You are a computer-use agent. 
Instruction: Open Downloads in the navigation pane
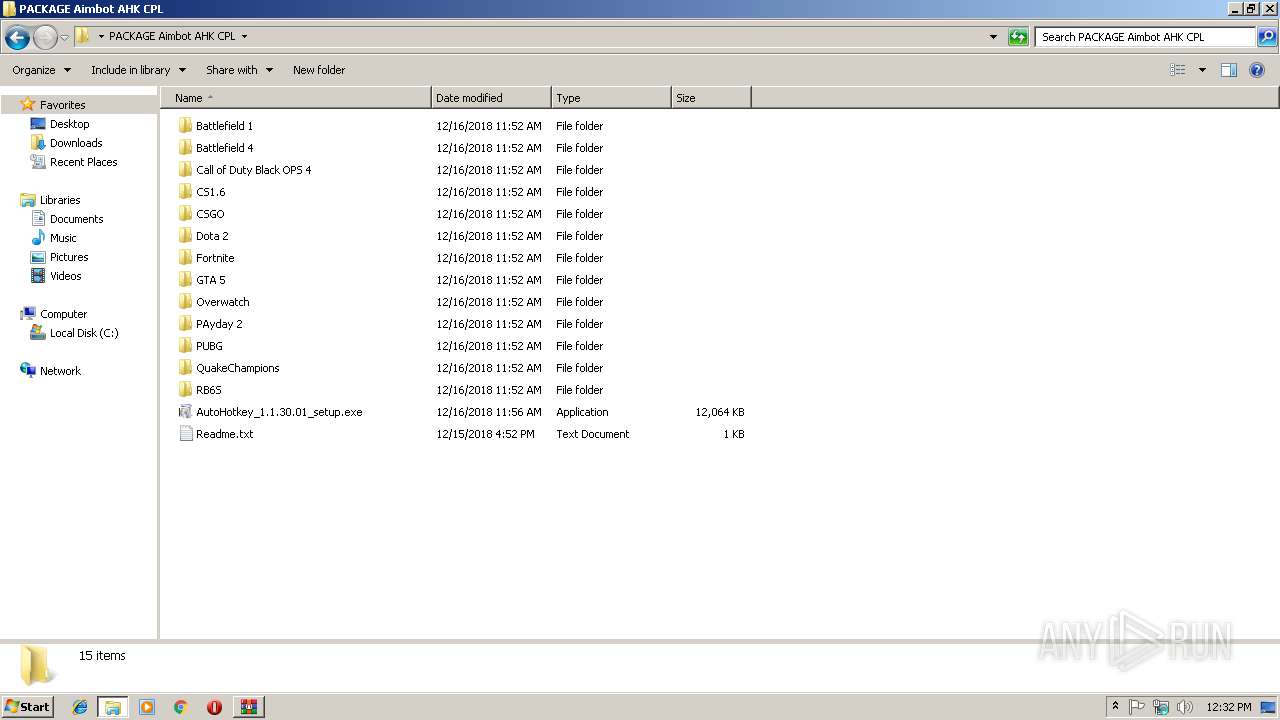(76, 143)
